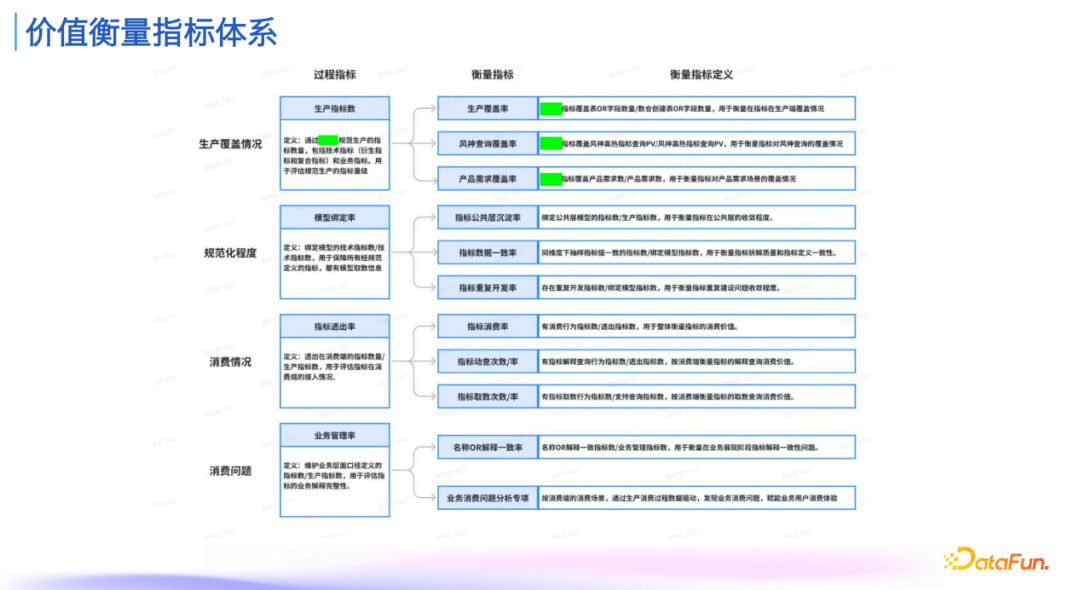The height and width of the screenshot is (590, 1080).
Task: Click the 模型绑定率 definition text
Action: click(x=334, y=257)
